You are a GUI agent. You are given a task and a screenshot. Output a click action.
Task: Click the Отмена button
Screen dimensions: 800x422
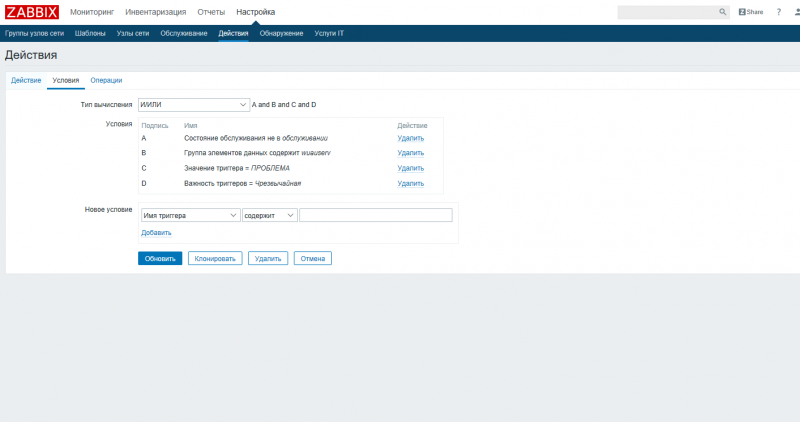click(x=313, y=258)
